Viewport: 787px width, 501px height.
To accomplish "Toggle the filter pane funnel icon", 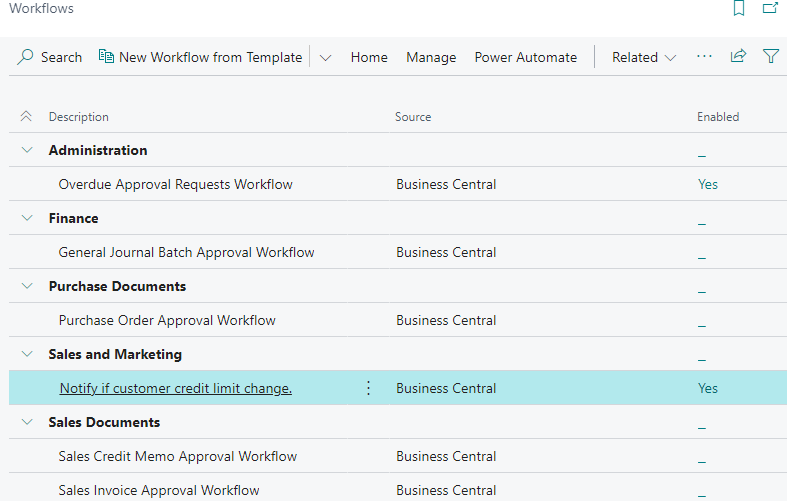I will [771, 57].
